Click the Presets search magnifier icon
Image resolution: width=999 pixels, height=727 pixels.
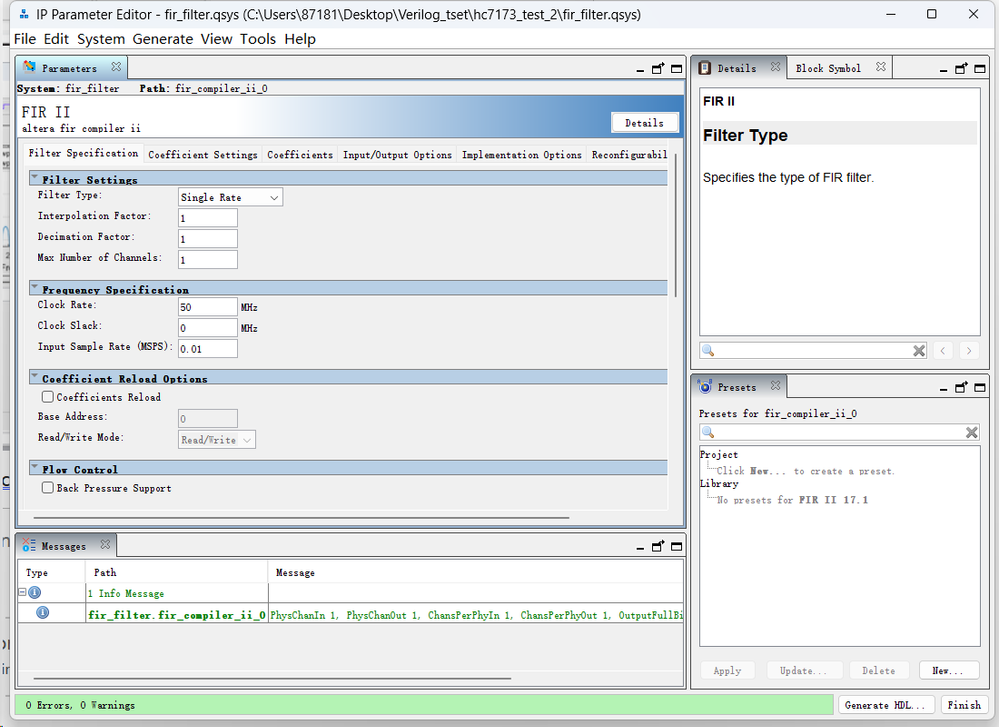(708, 433)
